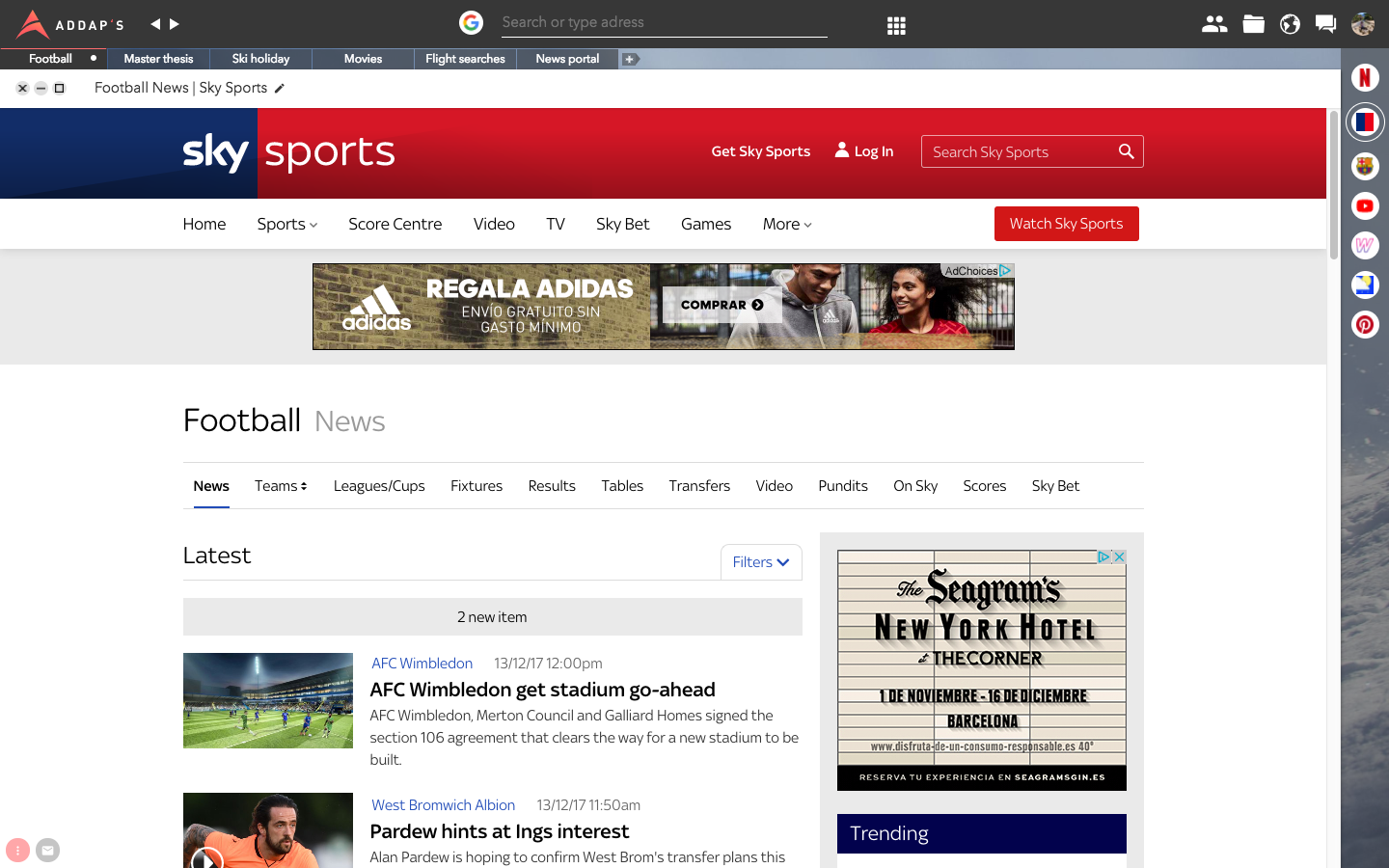Click the Log In link
The width and height of the screenshot is (1389, 868).
(x=864, y=151)
